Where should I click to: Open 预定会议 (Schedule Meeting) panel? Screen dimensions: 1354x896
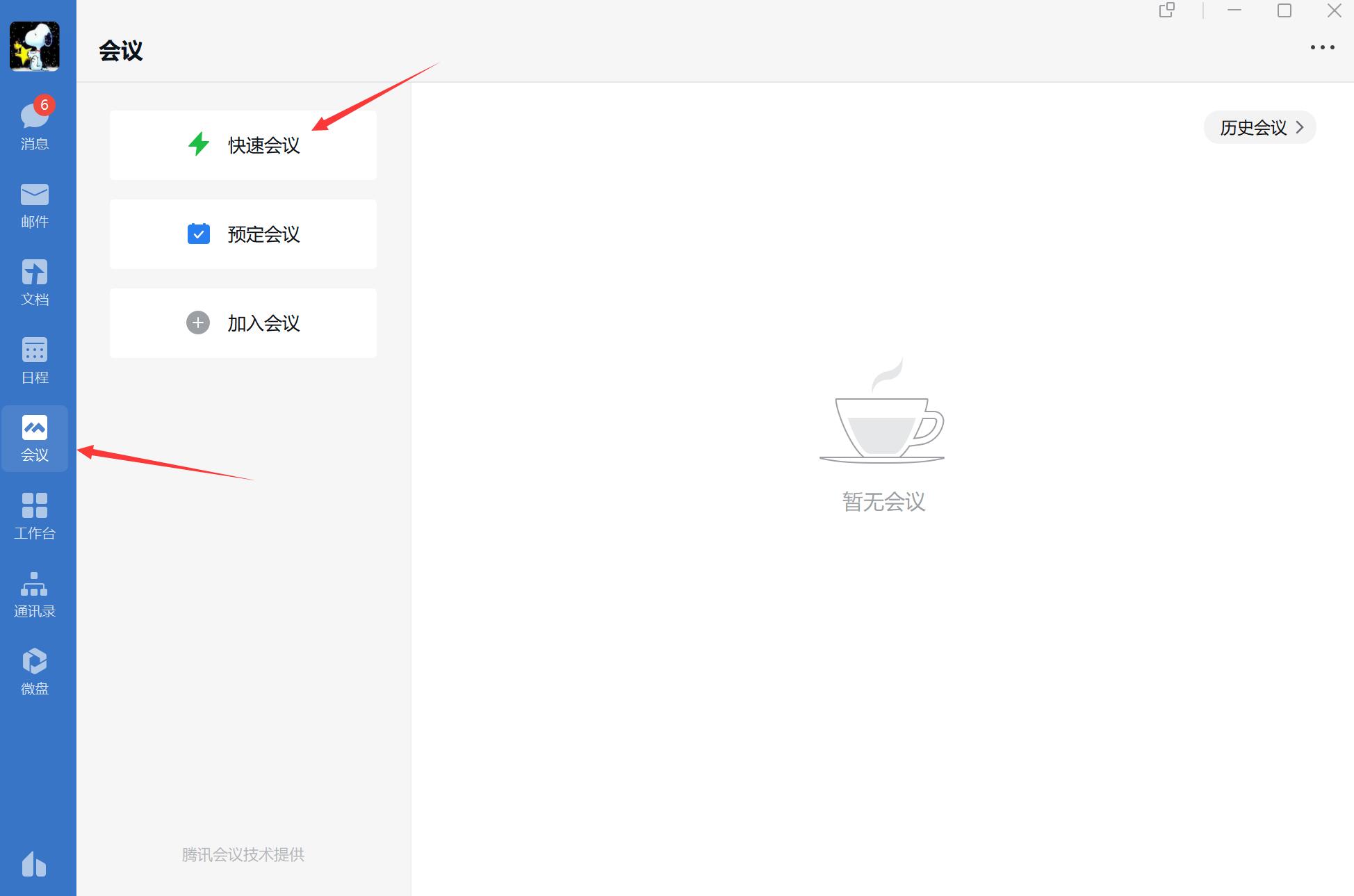243,233
